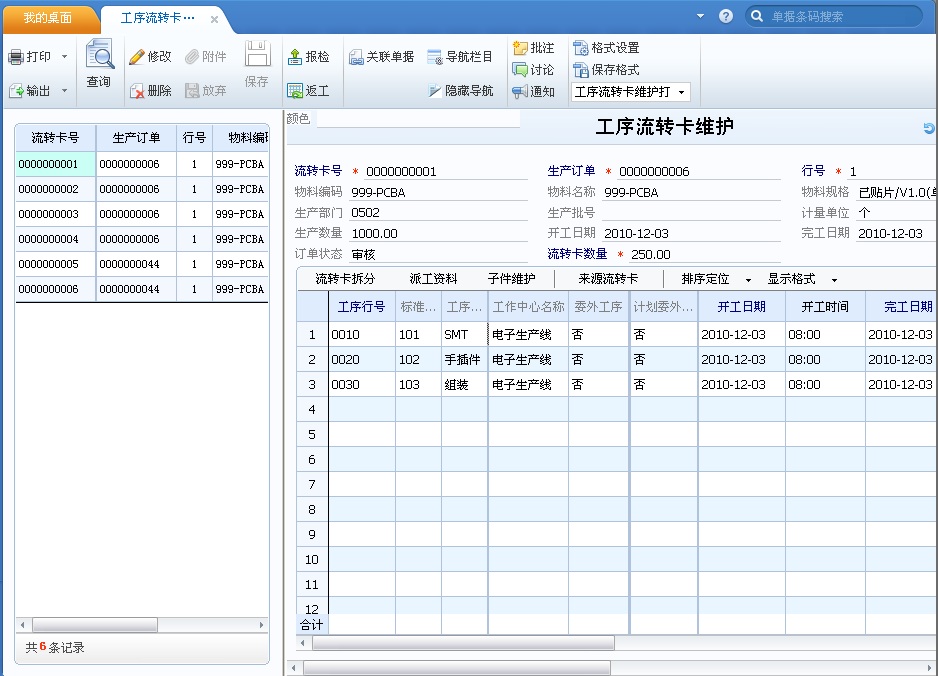
Task: Click the Delete (删除) icon
Action: point(138,91)
